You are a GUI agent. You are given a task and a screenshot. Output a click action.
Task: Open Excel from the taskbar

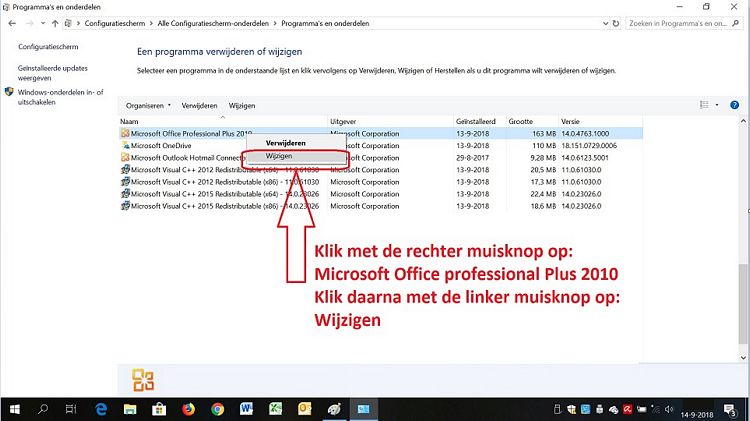click(x=276, y=409)
